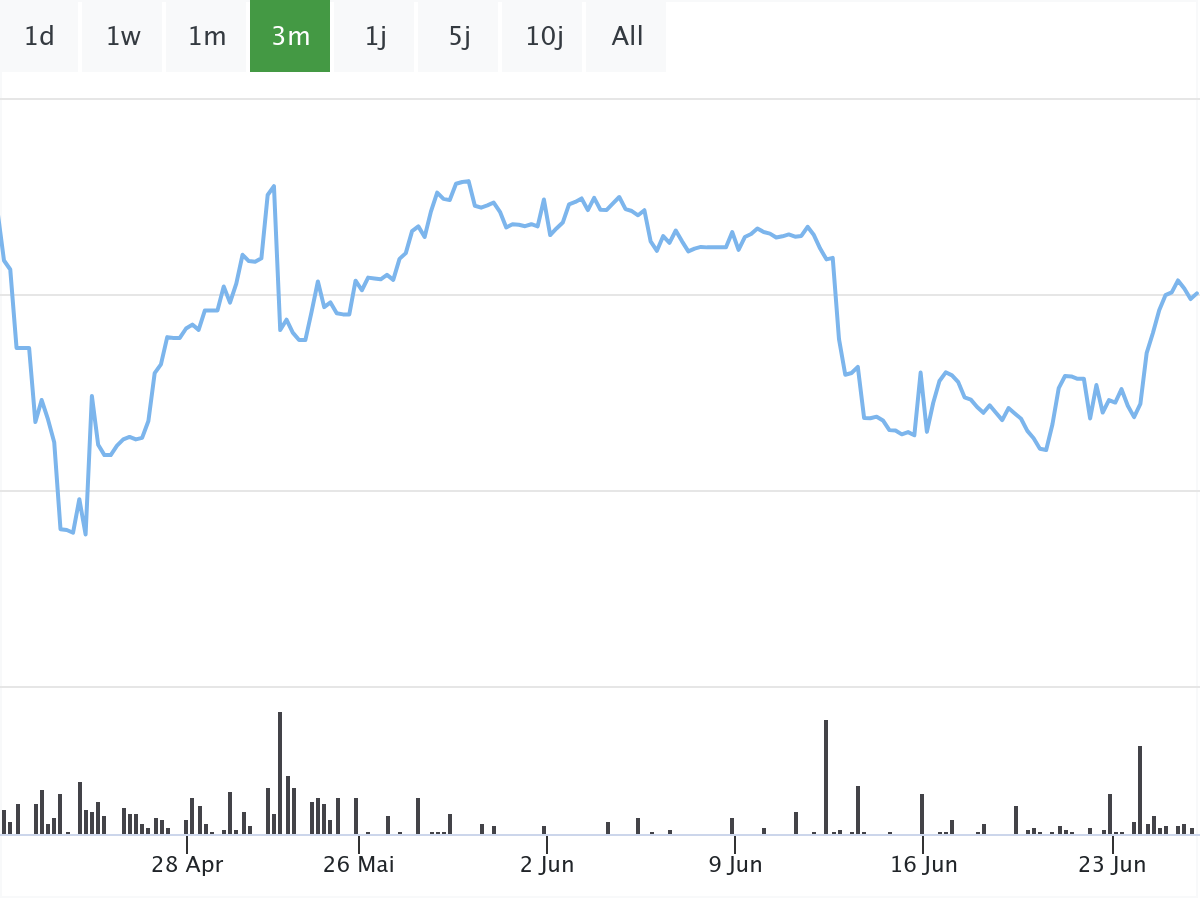This screenshot has height=900, width=1200.
Task: Open the 10j time range view
Action: point(544,37)
